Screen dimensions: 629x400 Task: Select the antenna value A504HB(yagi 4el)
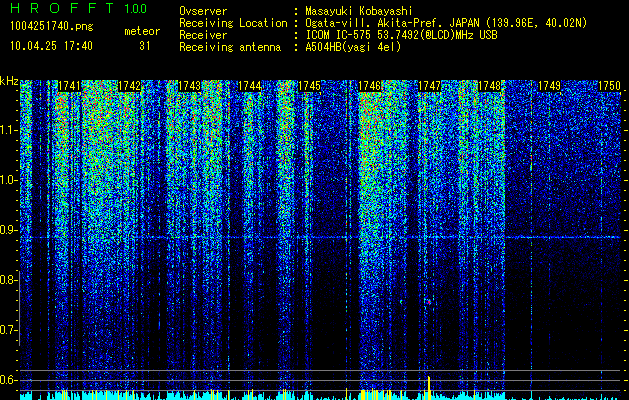click(x=353, y=47)
